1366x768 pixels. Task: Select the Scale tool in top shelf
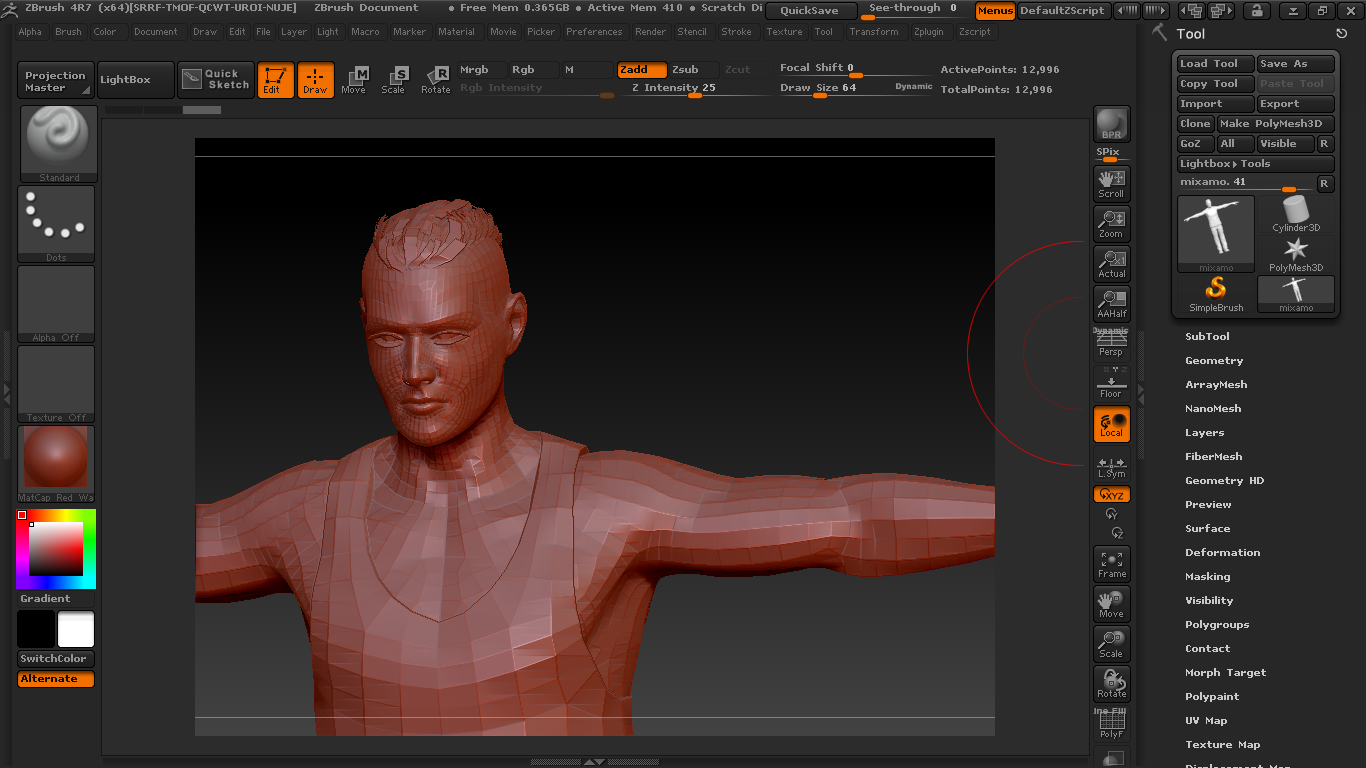pyautogui.click(x=394, y=80)
